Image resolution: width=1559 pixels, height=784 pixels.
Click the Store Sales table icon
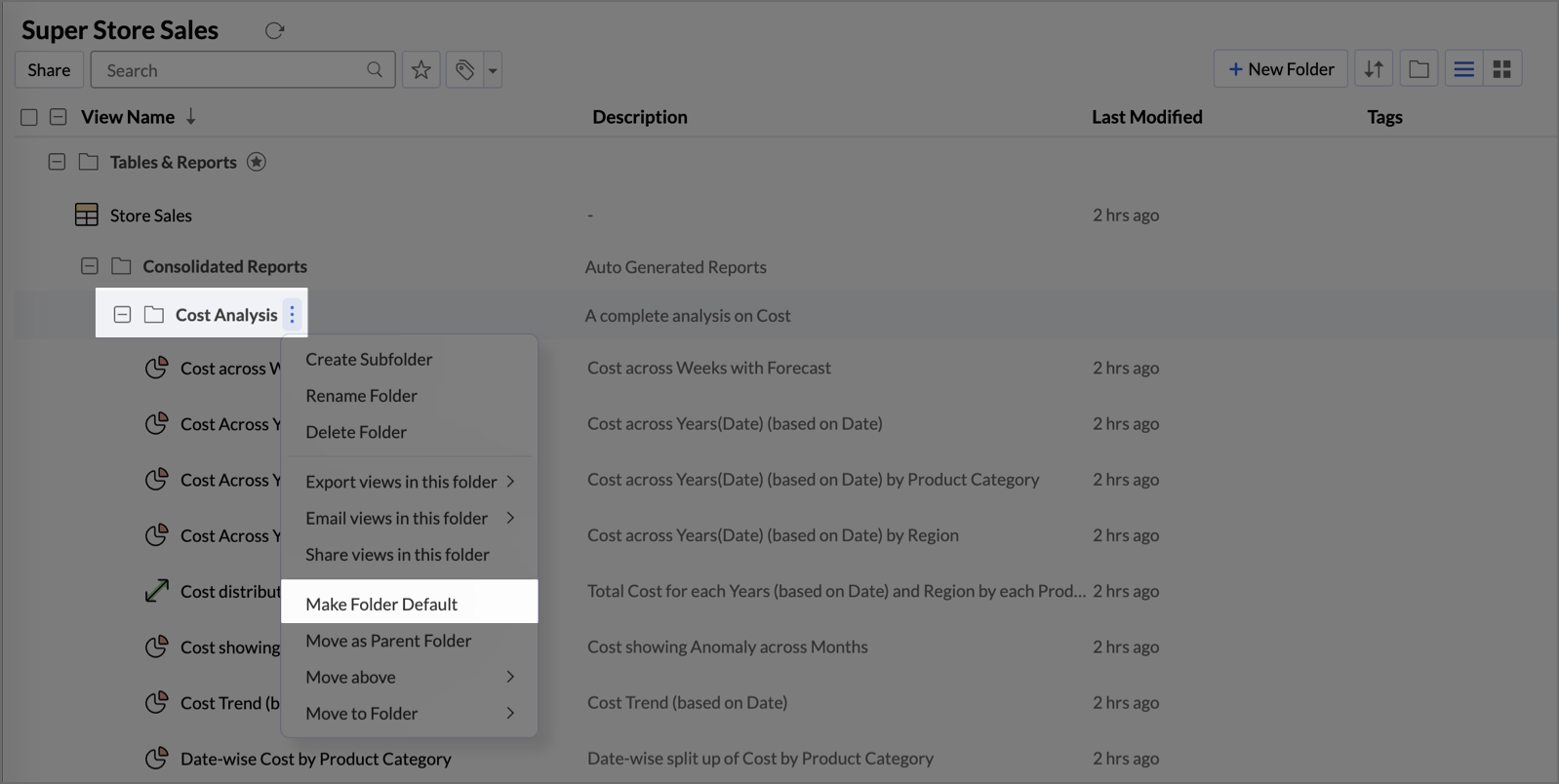coord(87,215)
